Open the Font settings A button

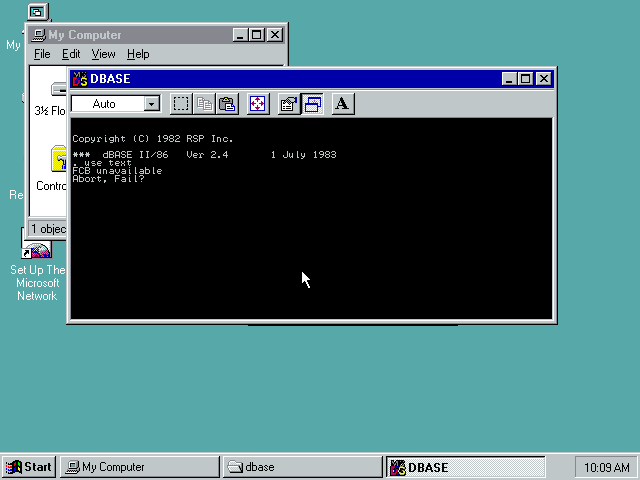point(343,104)
